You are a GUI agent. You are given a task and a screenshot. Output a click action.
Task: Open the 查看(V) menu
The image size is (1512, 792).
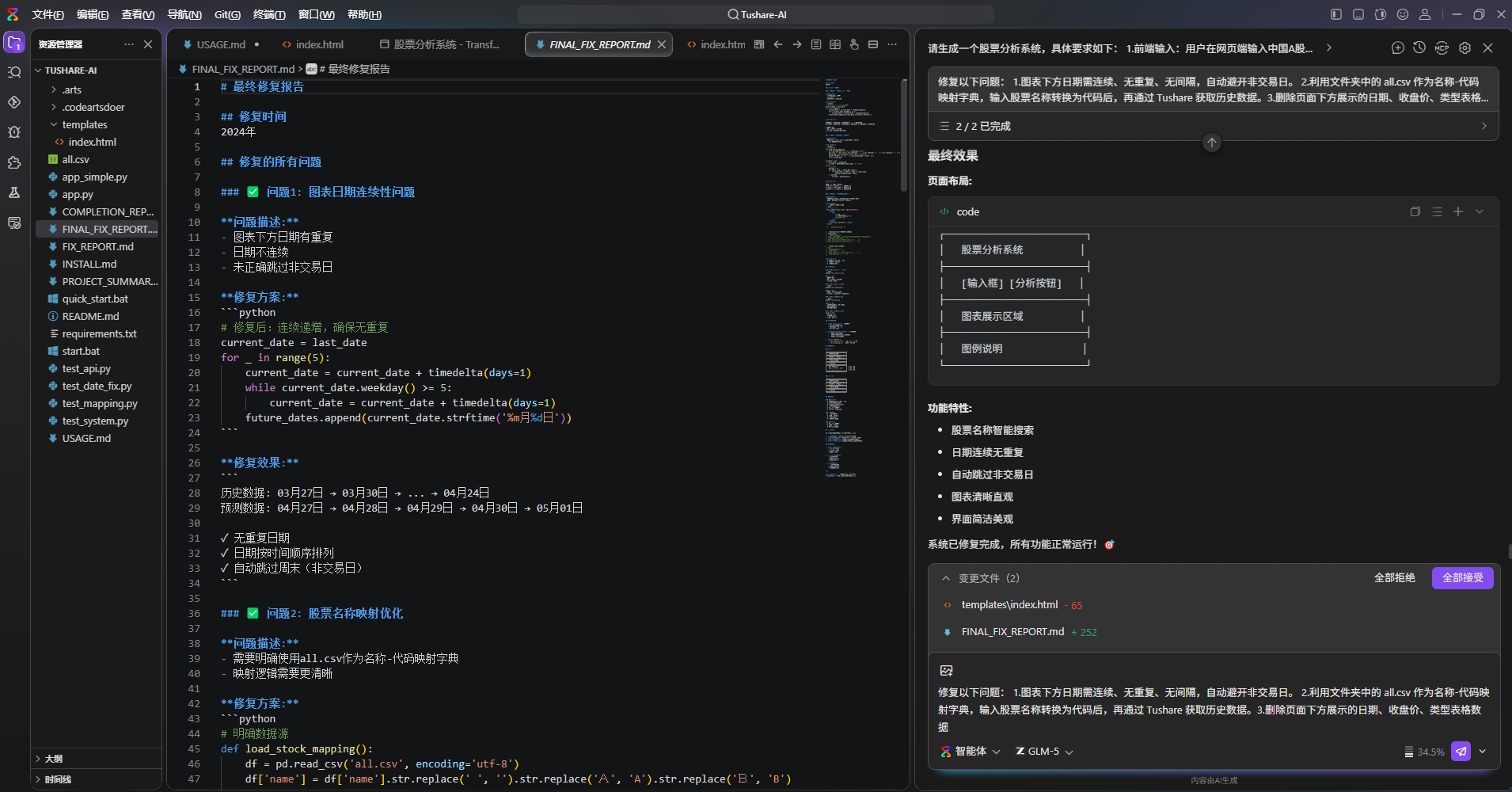[x=138, y=14]
